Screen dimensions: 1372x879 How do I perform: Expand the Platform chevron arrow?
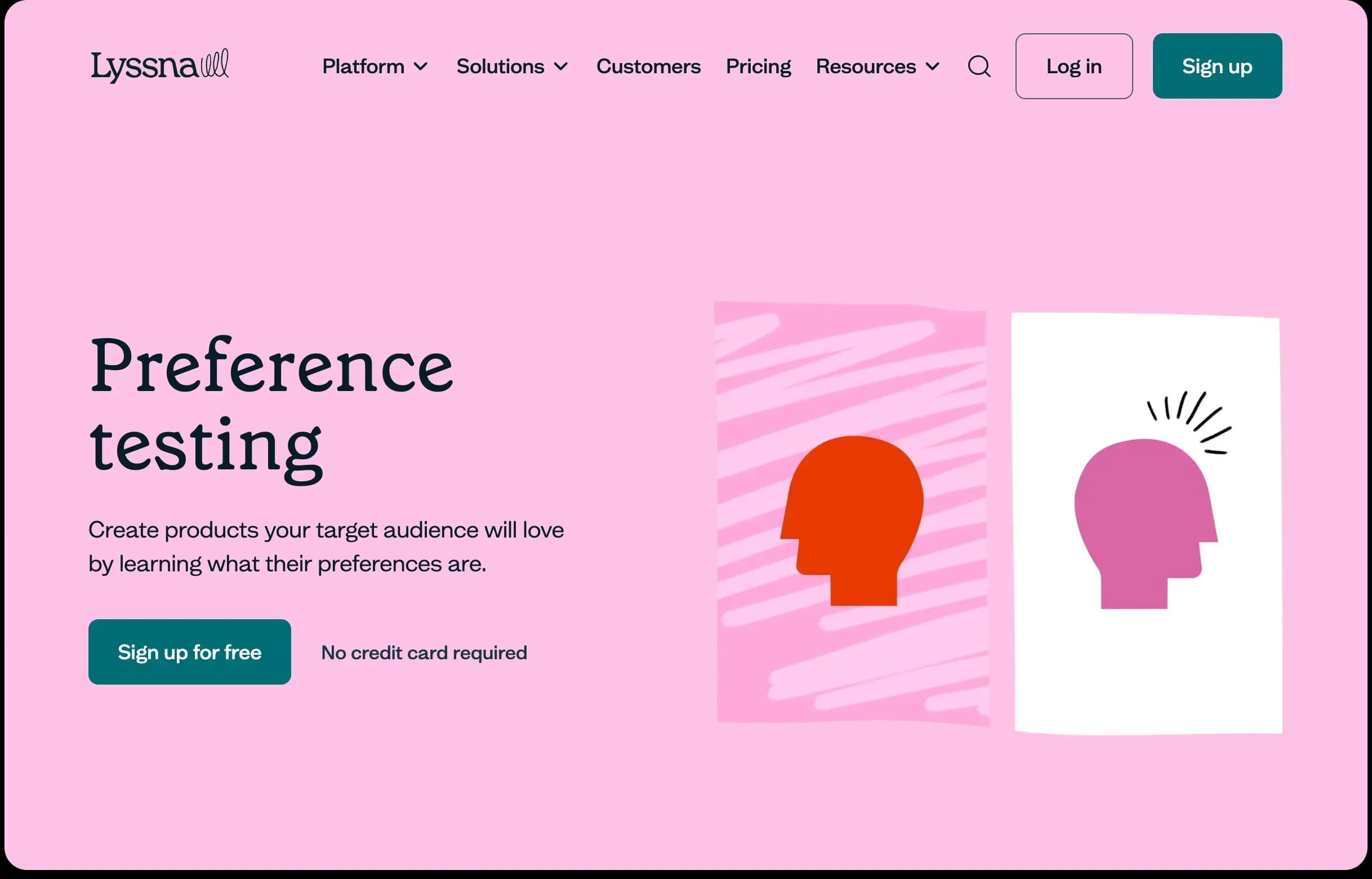coord(420,66)
